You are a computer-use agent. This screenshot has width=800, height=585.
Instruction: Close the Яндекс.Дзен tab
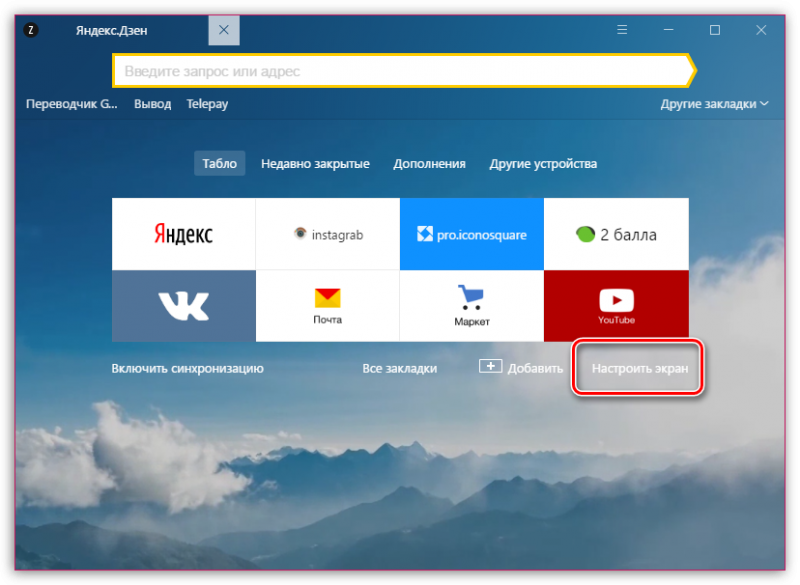pyautogui.click(x=223, y=30)
